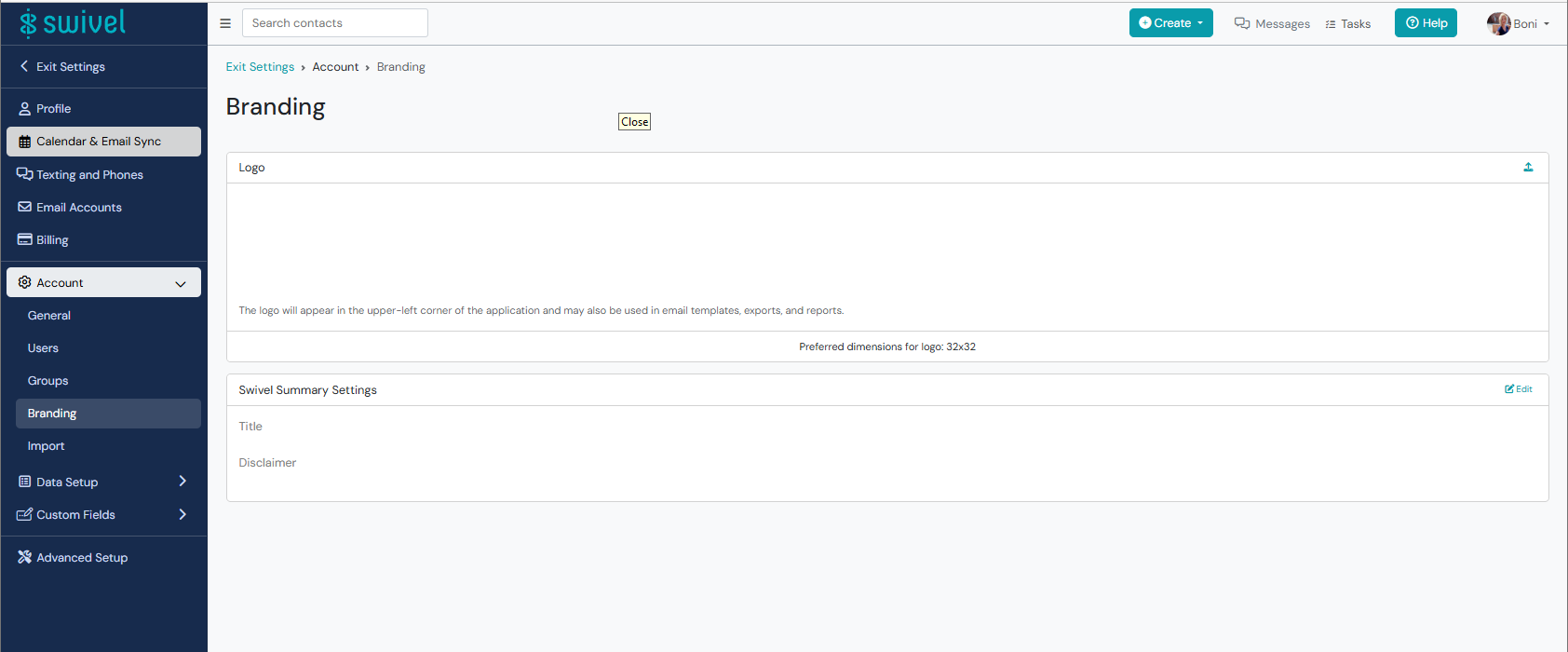Click the Data Setup list icon
1568x652 pixels.
[25, 482]
